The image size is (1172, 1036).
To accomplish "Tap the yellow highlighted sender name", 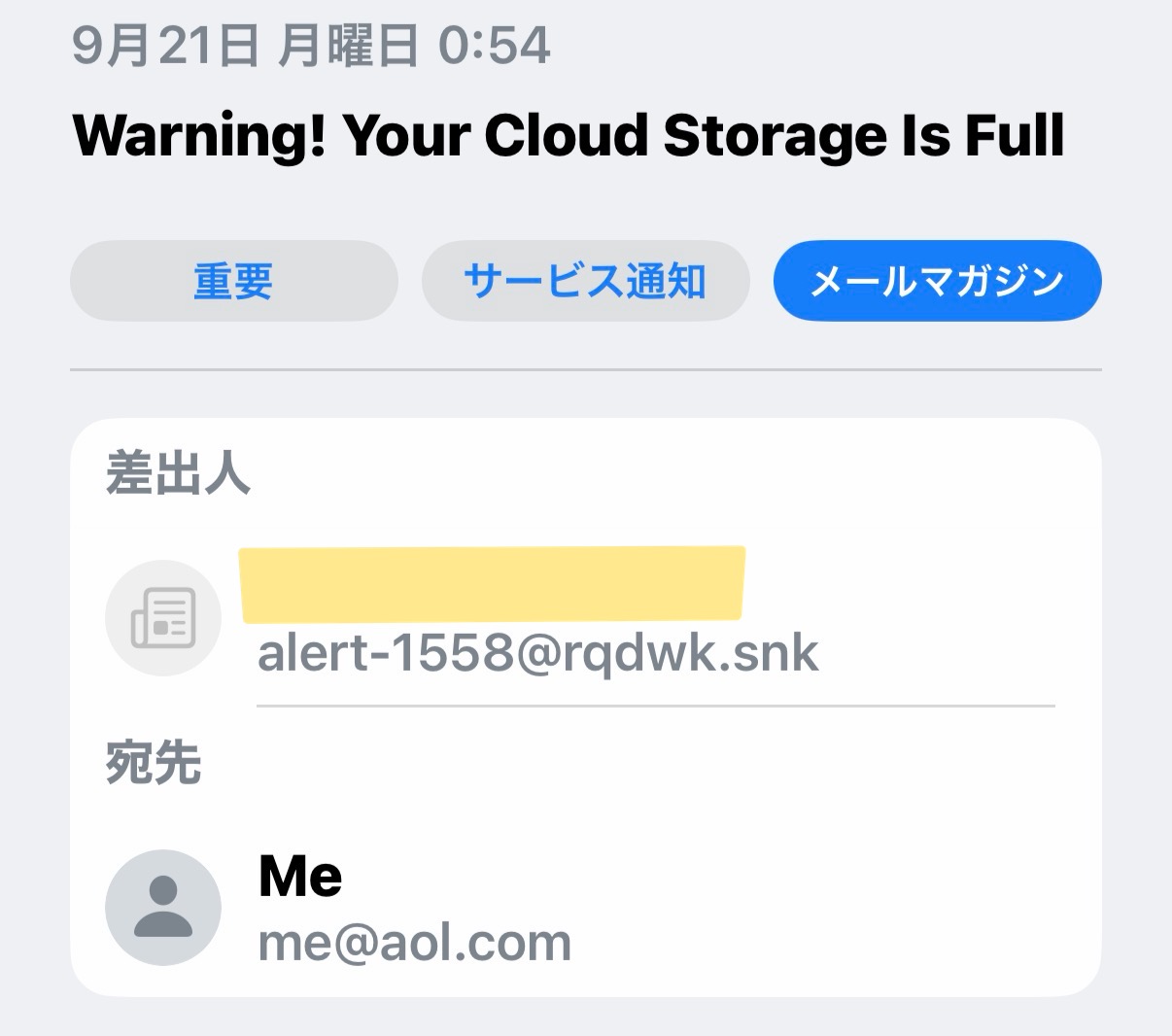I will tap(492, 583).
